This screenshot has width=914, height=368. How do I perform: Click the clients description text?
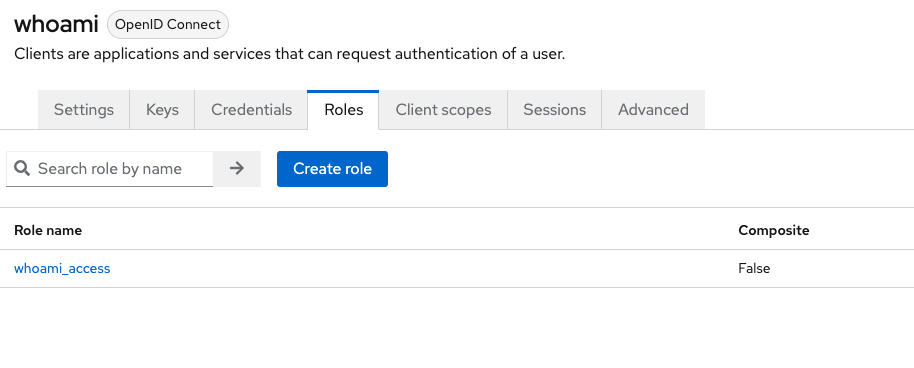tap(290, 54)
